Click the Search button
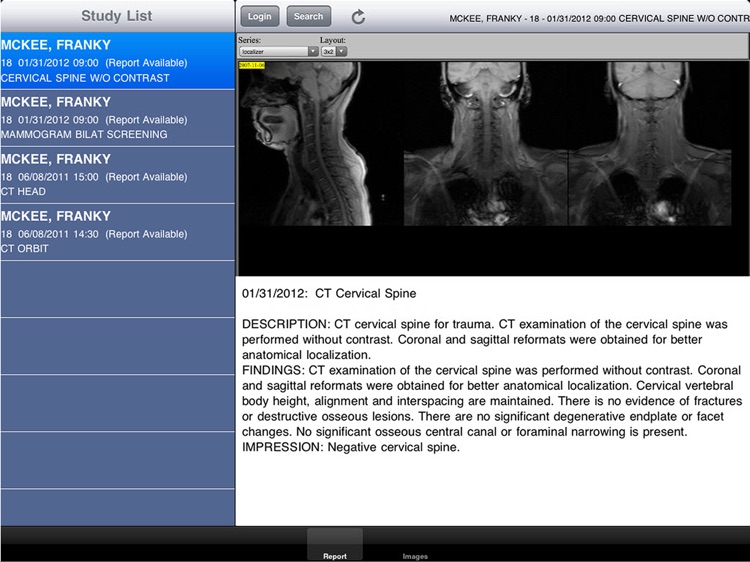The width and height of the screenshot is (750, 562). point(309,16)
